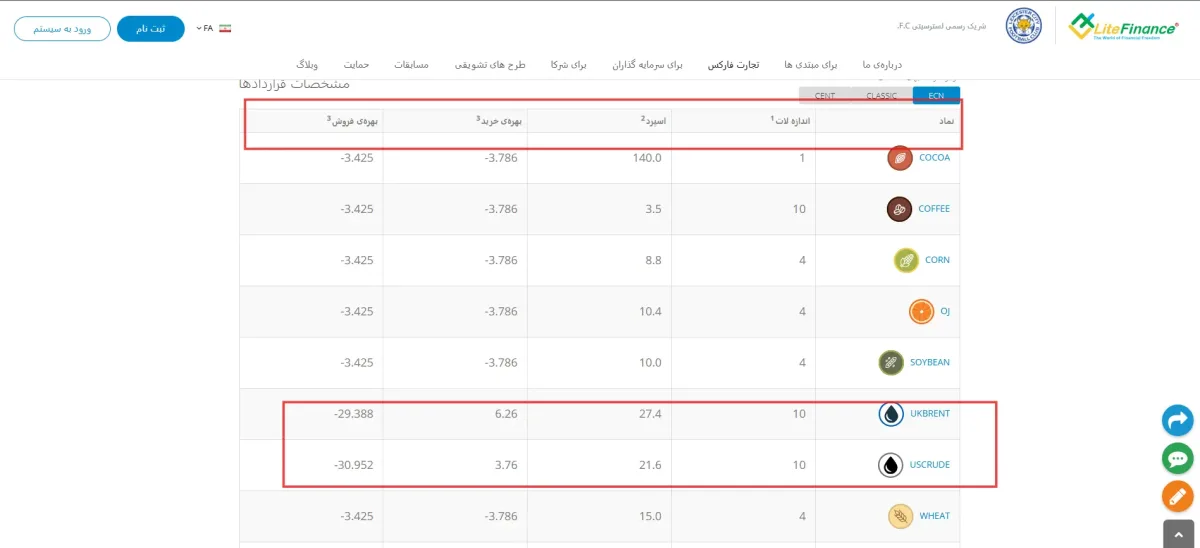Click the LiteFinance logo
This screenshot has height=548, width=1200.
[1123, 25]
